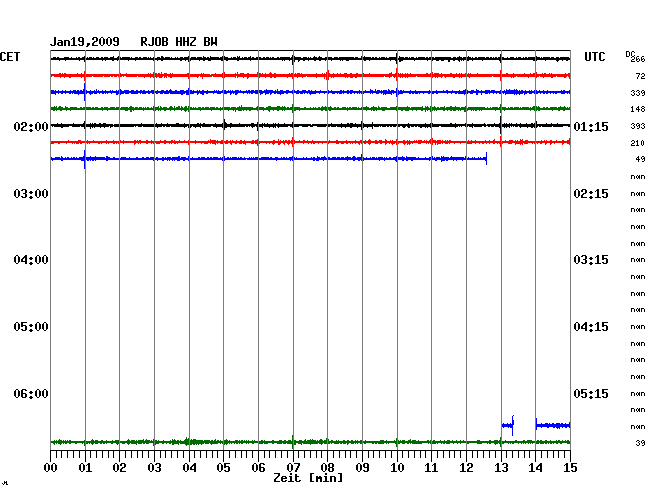
Task: Click the 05:00 CET time label
Action: tap(31, 327)
